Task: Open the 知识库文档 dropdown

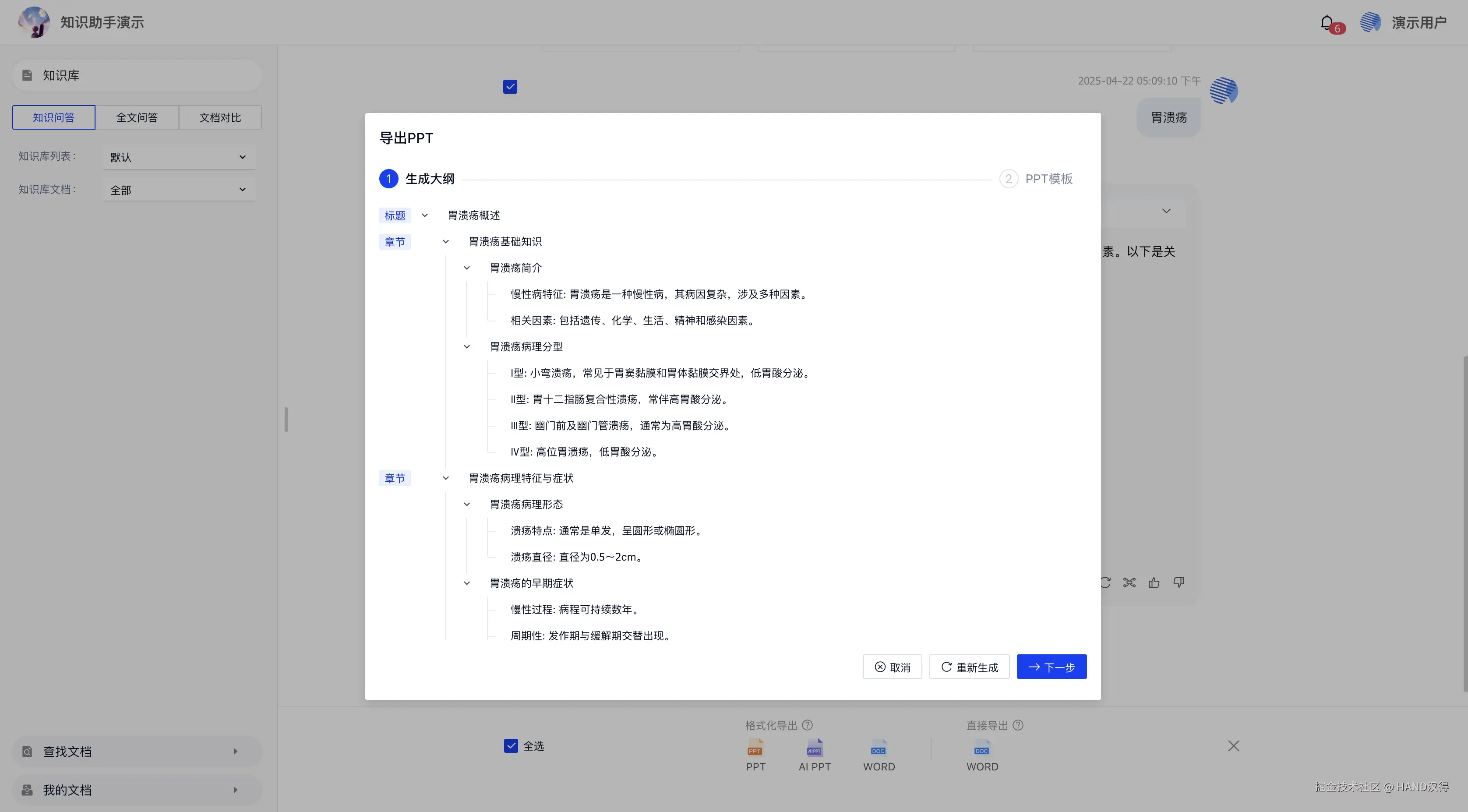Action: [179, 190]
